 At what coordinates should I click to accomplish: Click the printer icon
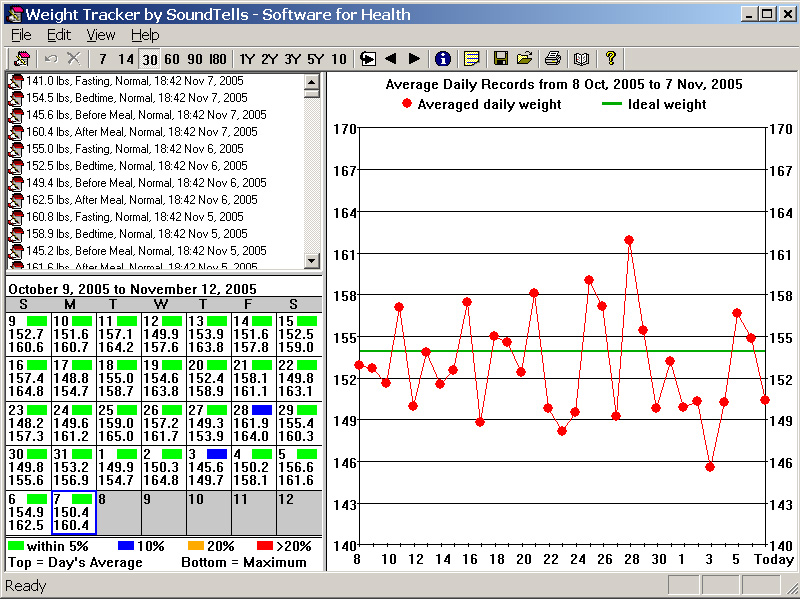[553, 59]
